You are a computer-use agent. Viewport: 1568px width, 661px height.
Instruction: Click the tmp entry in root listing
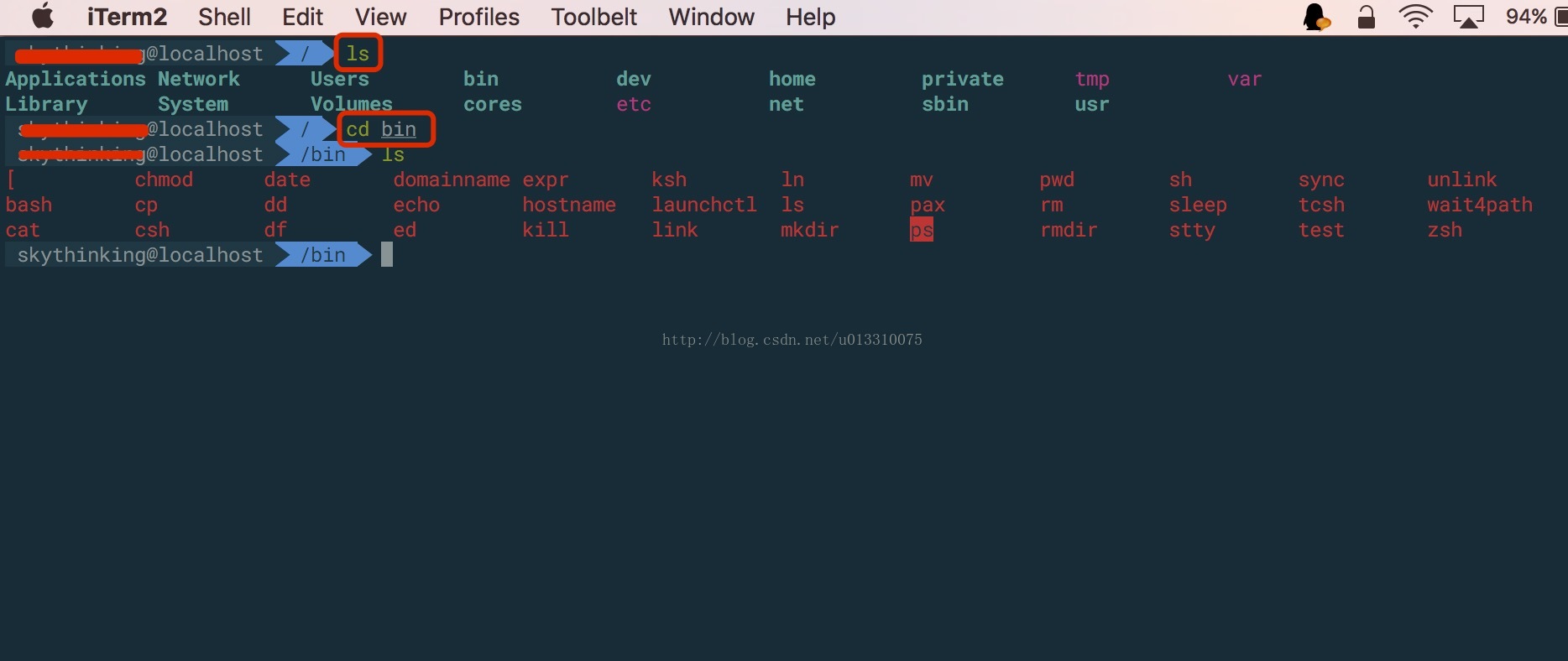(1092, 79)
